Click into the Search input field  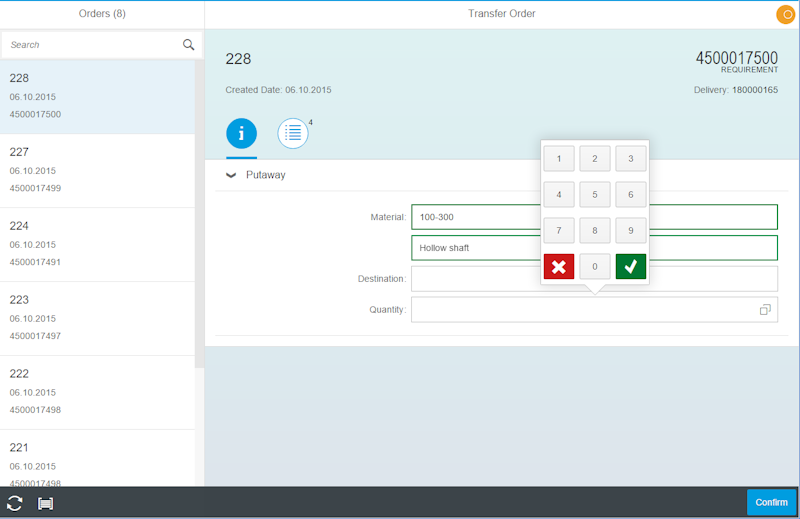(x=90, y=45)
